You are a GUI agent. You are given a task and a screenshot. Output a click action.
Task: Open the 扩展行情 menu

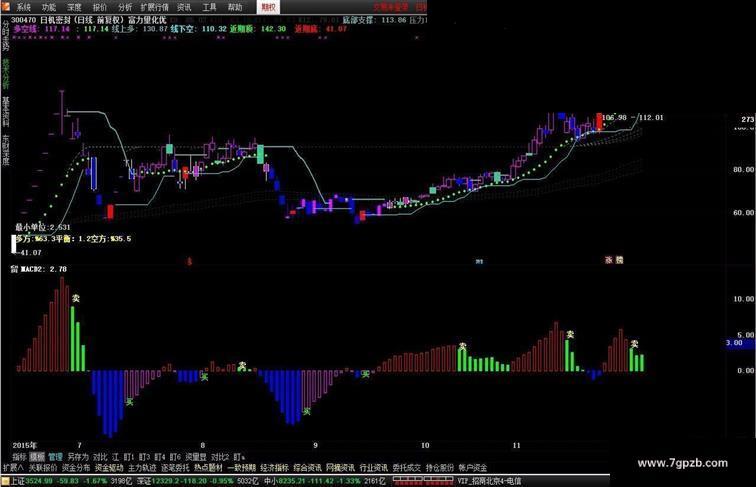tap(155, 7)
